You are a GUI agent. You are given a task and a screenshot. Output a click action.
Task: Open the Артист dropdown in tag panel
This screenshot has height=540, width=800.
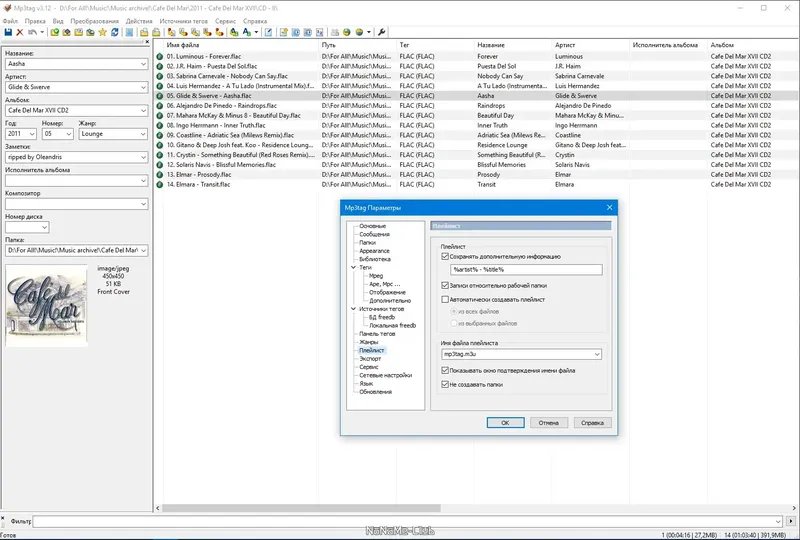click(143, 87)
